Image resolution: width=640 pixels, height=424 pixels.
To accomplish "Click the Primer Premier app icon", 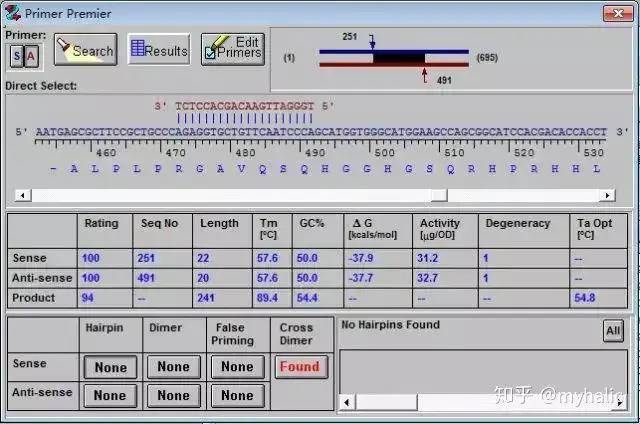I will pos(13,13).
